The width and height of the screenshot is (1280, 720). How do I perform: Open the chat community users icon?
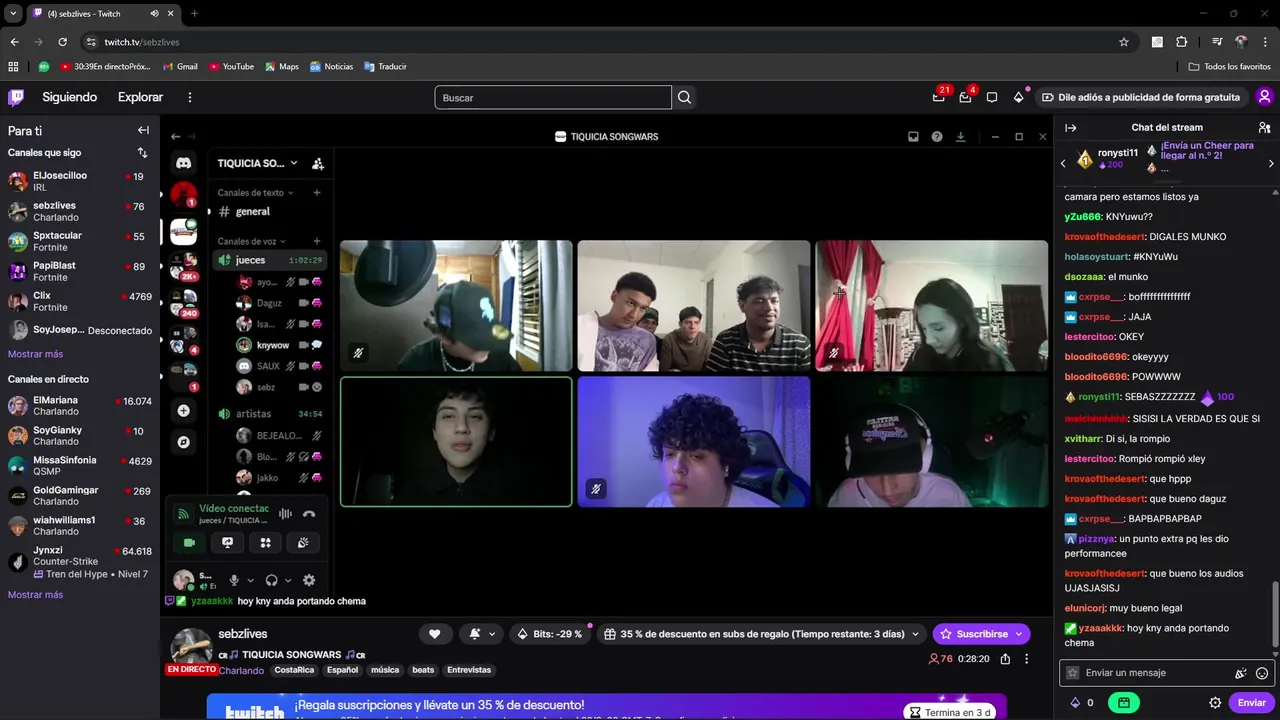1264,128
